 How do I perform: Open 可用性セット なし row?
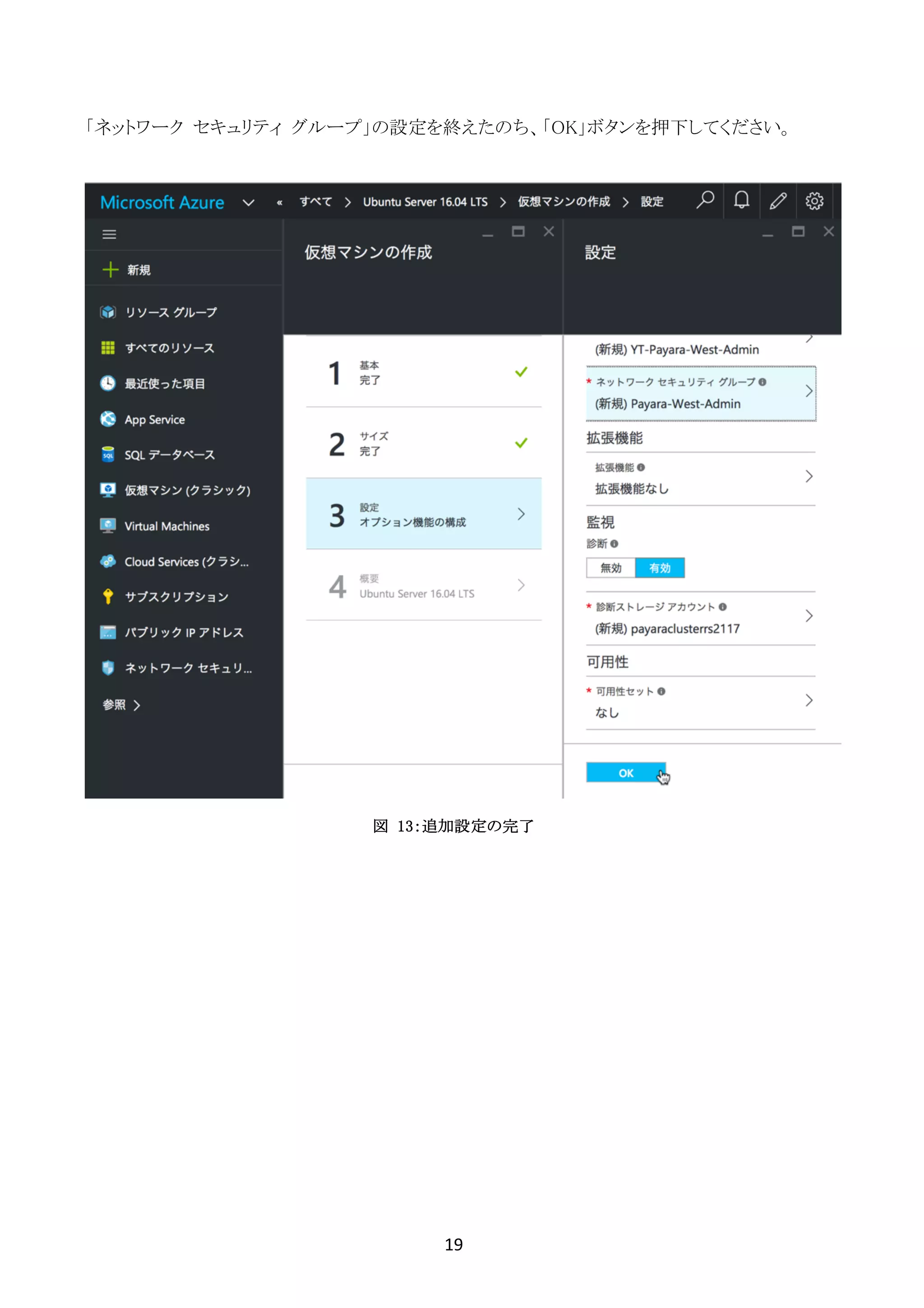(701, 702)
